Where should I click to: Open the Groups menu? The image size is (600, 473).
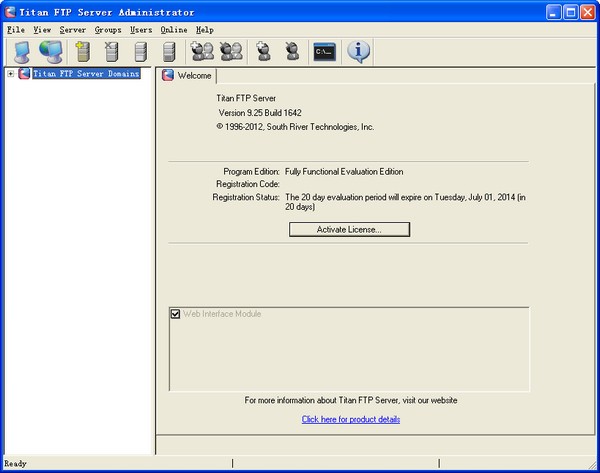coord(108,30)
